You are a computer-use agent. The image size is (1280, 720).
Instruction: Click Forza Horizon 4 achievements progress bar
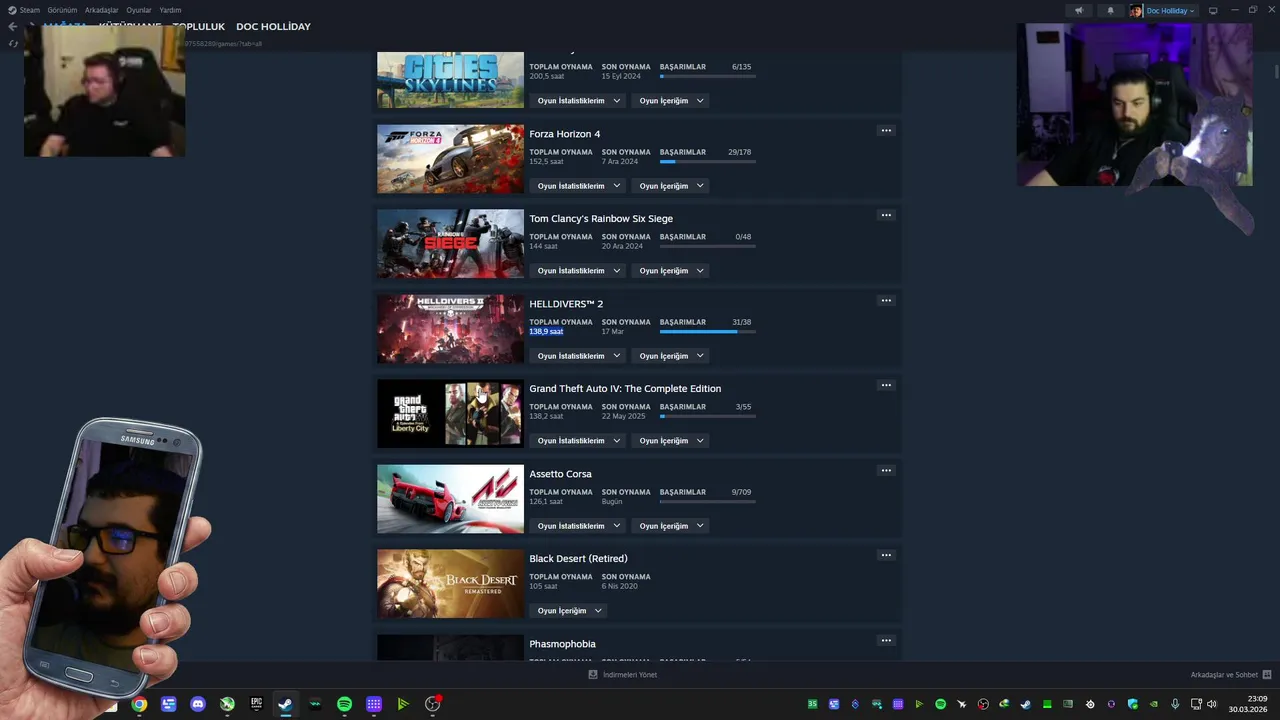[708, 162]
